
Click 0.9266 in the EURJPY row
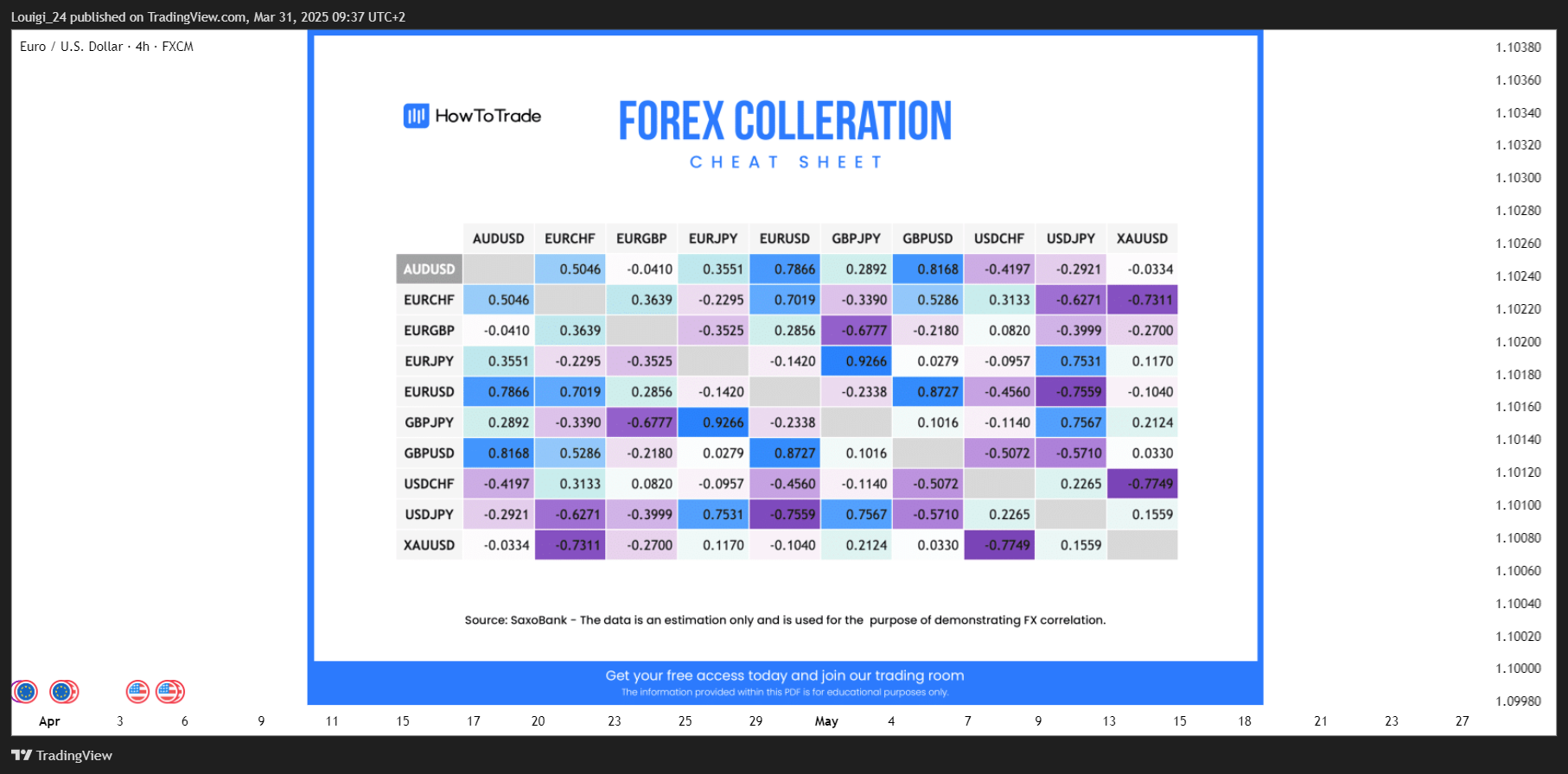click(857, 361)
